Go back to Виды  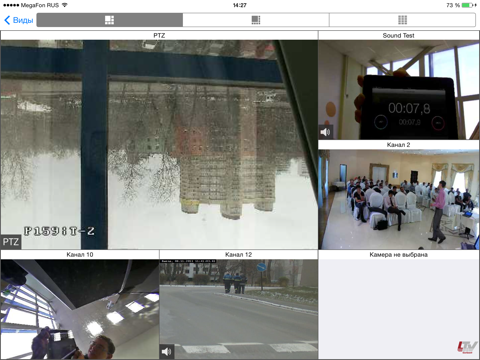click(x=19, y=20)
